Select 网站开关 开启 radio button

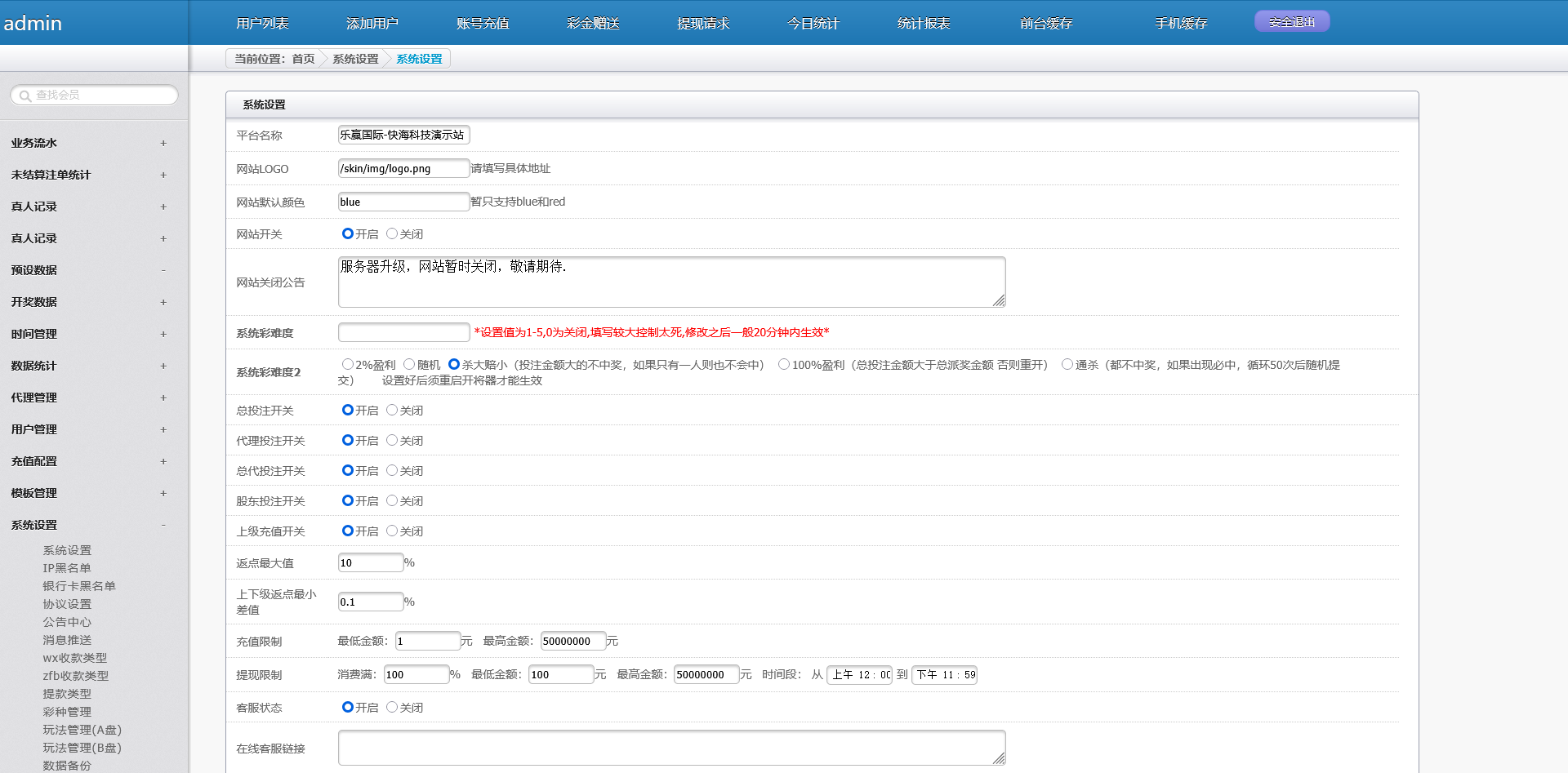tap(348, 233)
